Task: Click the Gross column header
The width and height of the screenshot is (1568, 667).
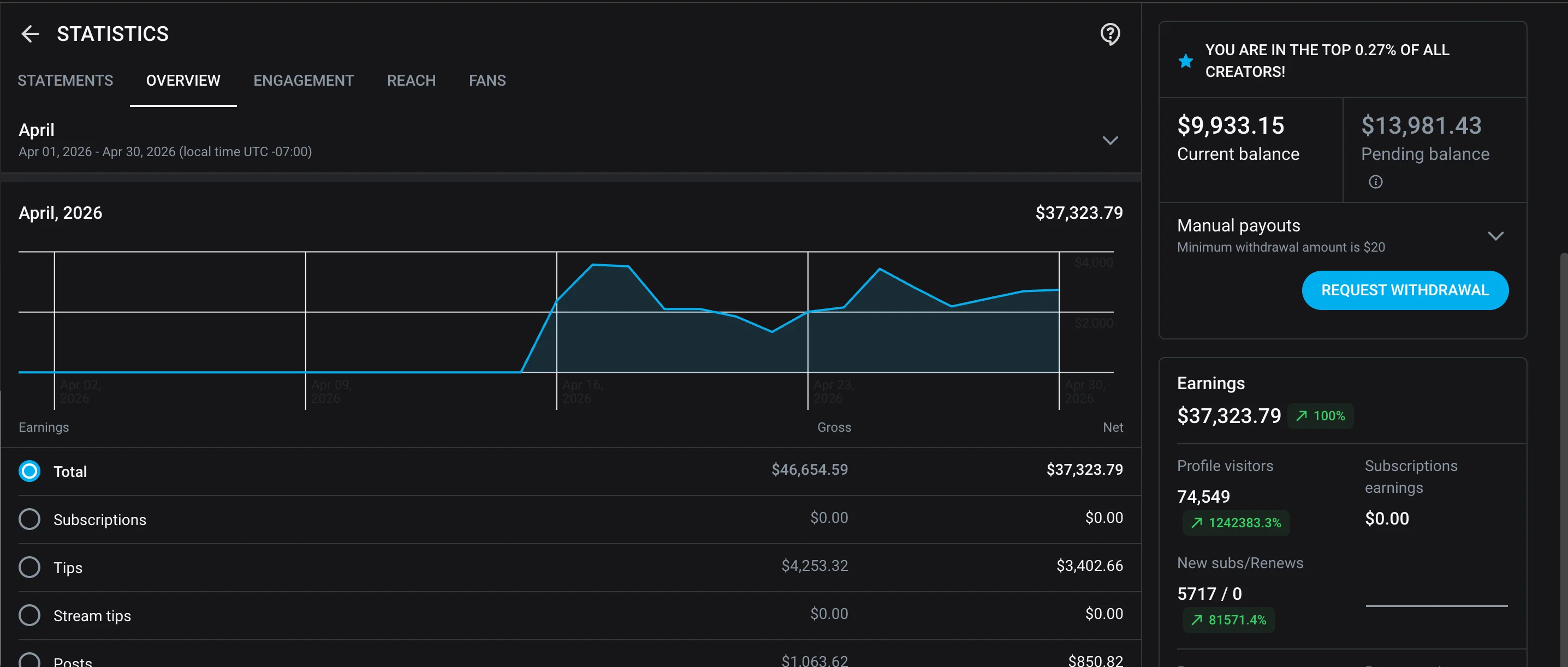Action: [x=834, y=427]
